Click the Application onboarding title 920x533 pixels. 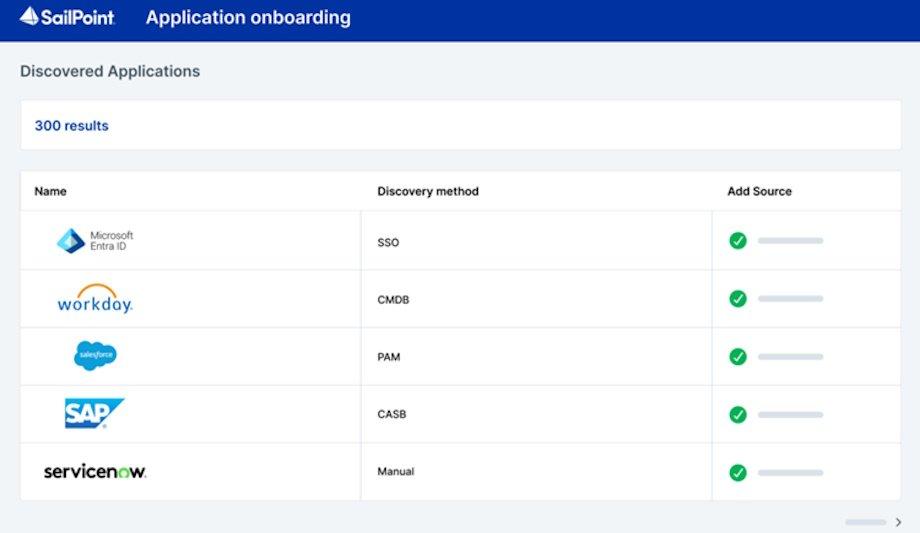[x=248, y=18]
